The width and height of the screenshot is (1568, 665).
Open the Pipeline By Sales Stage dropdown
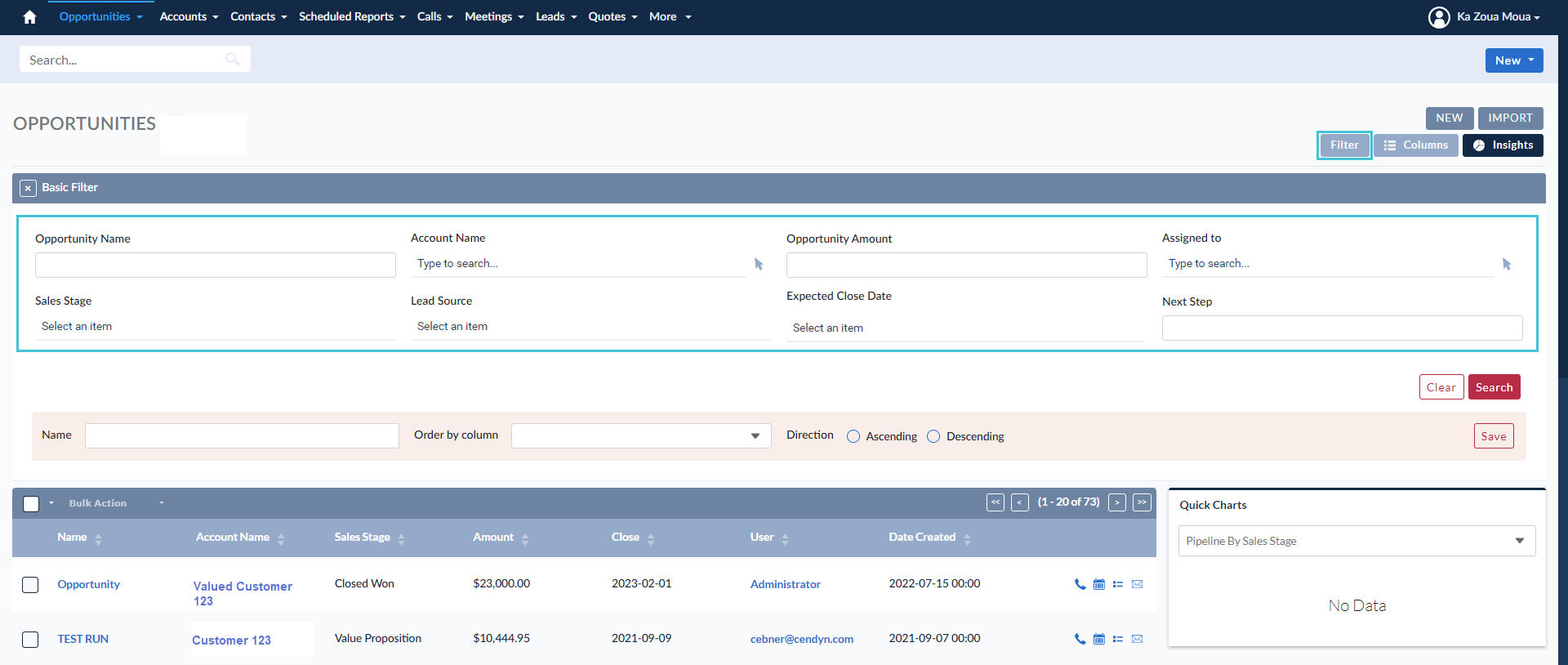pyautogui.click(x=1356, y=541)
